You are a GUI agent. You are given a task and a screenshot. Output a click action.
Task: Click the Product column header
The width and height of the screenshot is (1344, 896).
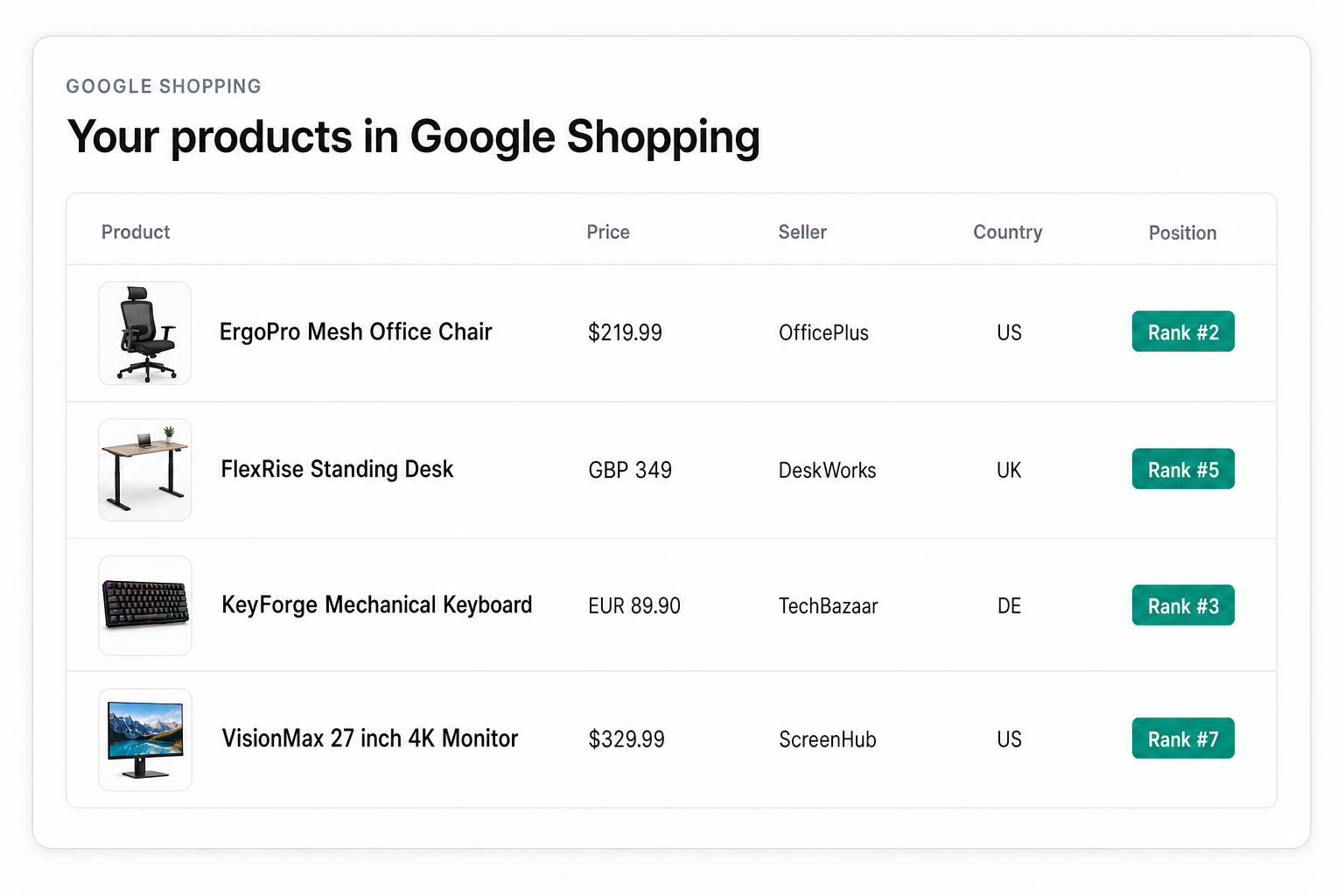(x=136, y=232)
